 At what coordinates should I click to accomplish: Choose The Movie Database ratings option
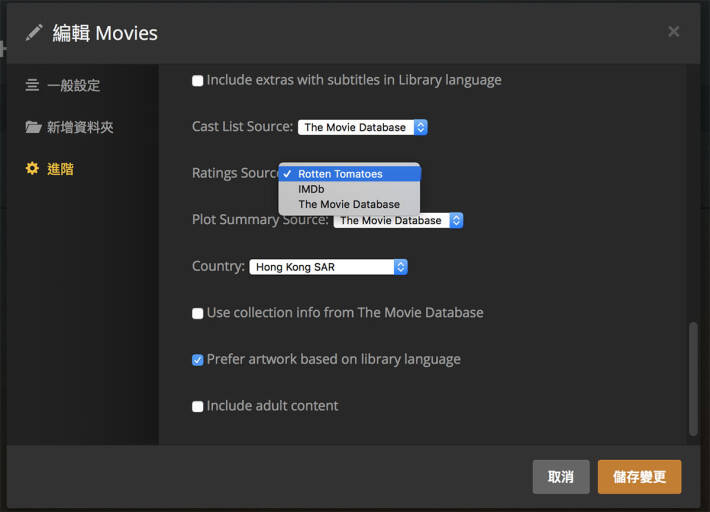coord(350,204)
